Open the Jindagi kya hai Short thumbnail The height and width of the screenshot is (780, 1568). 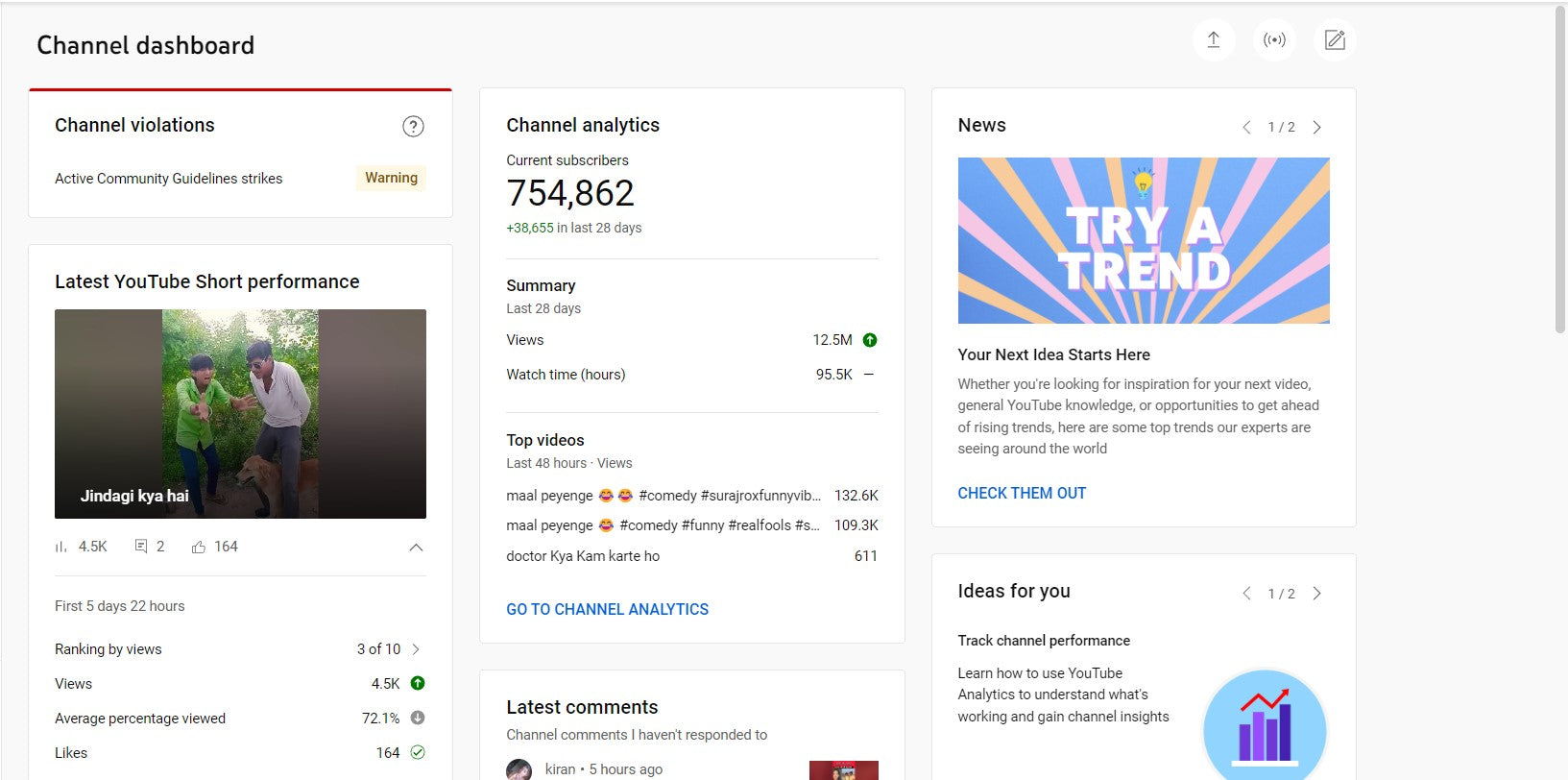coord(240,413)
